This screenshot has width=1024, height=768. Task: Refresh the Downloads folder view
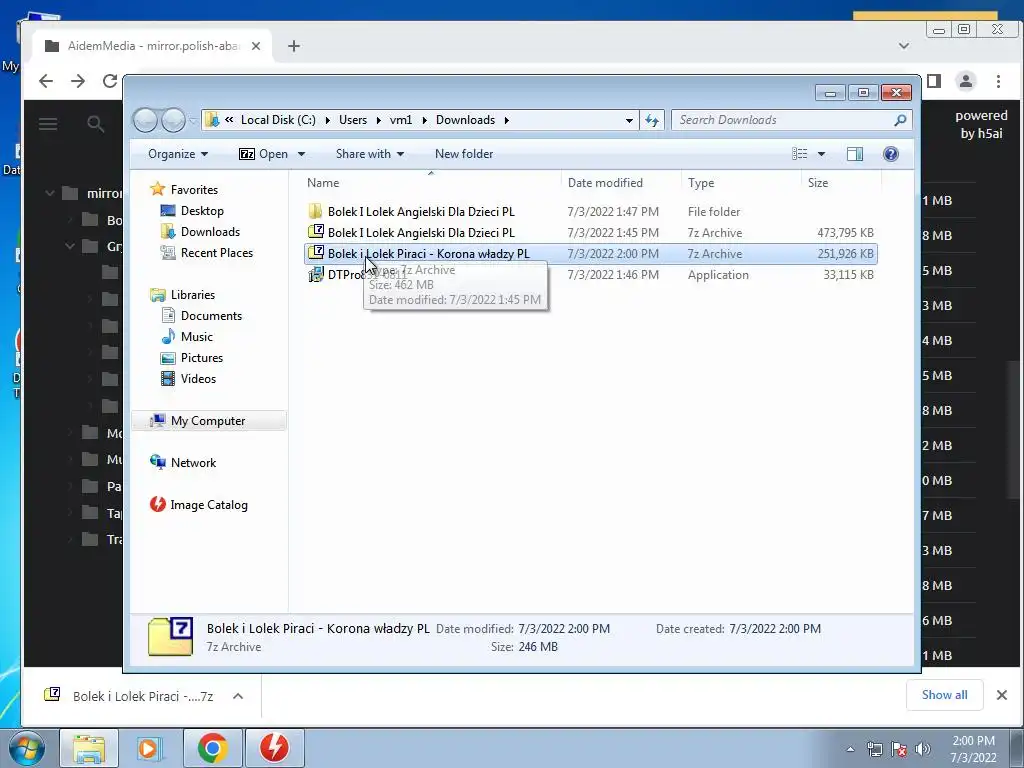tap(652, 120)
